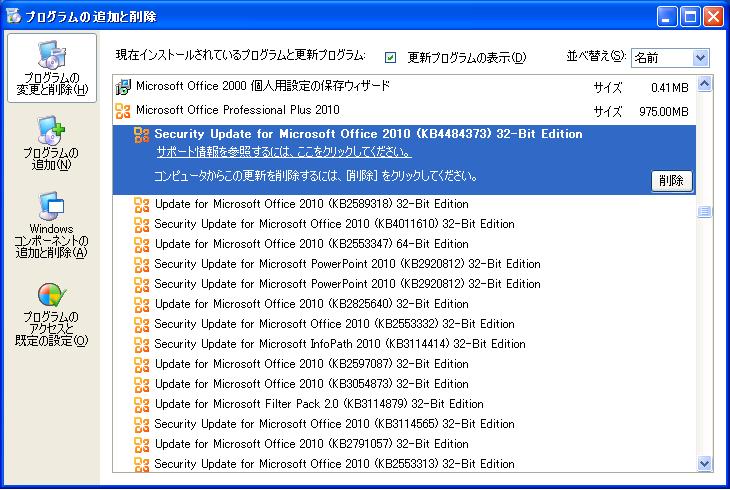Click the icon beside security update KB2553332

coord(142,325)
